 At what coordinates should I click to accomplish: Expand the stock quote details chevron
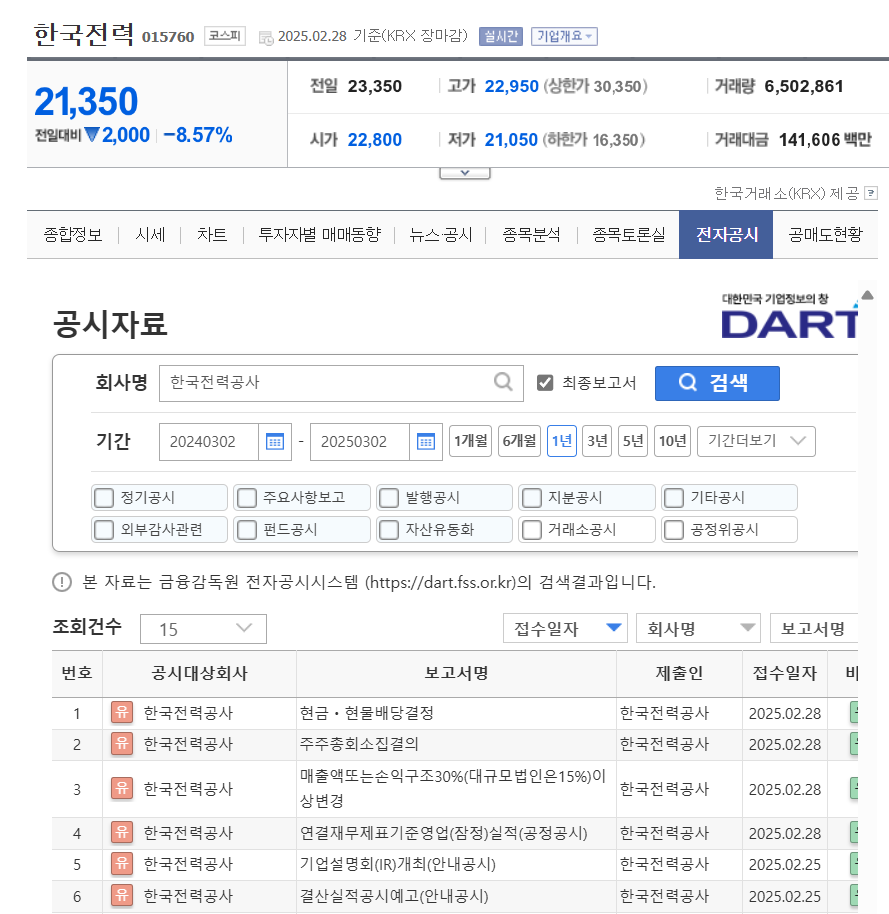pos(465,173)
